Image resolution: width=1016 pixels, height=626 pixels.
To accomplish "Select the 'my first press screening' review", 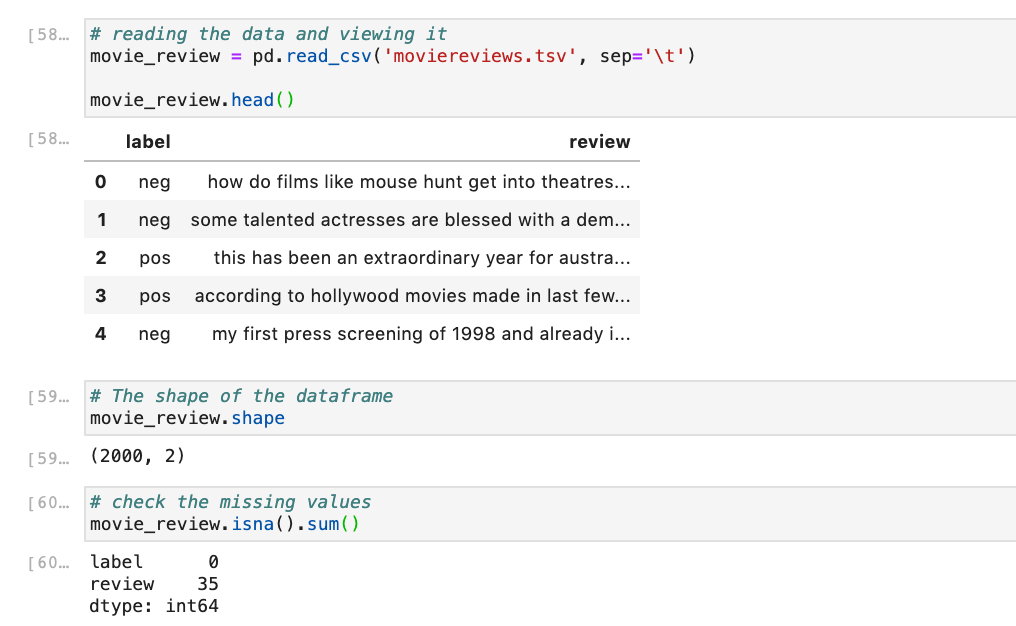I will coord(420,334).
